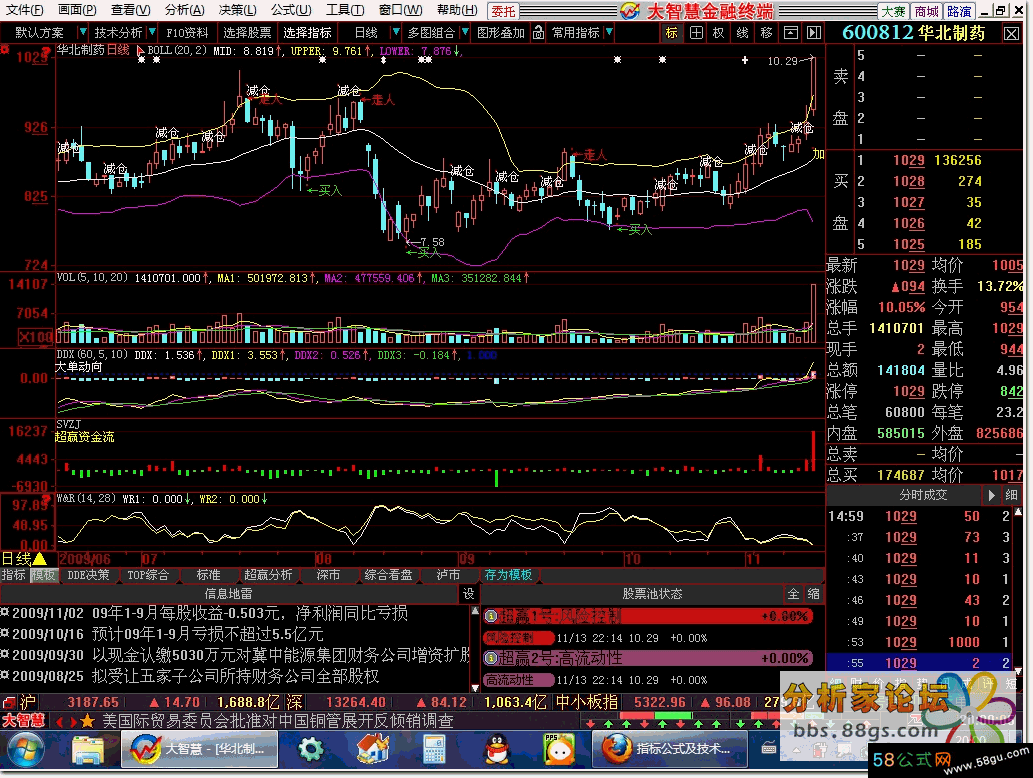This screenshot has width=1033, height=778.
Task: Click the 图形叠加 toolbar item
Action: [501, 32]
